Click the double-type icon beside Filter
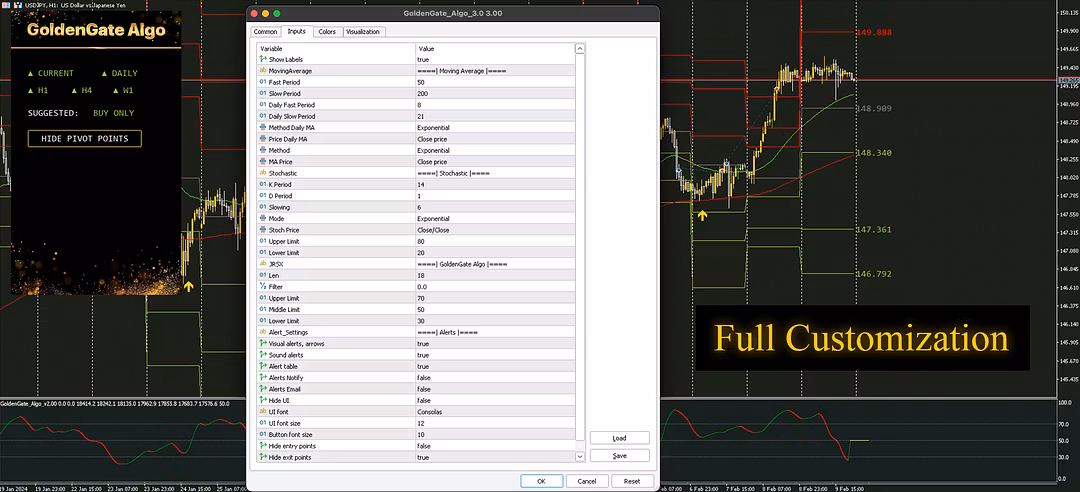The height and width of the screenshot is (492, 1080). click(262, 286)
